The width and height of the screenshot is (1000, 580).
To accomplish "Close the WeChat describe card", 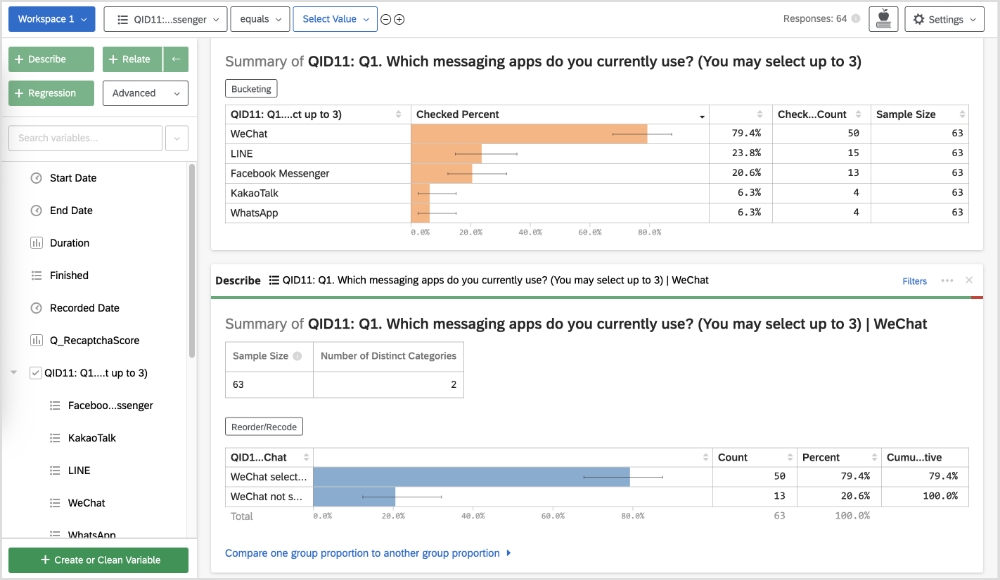I will [969, 281].
